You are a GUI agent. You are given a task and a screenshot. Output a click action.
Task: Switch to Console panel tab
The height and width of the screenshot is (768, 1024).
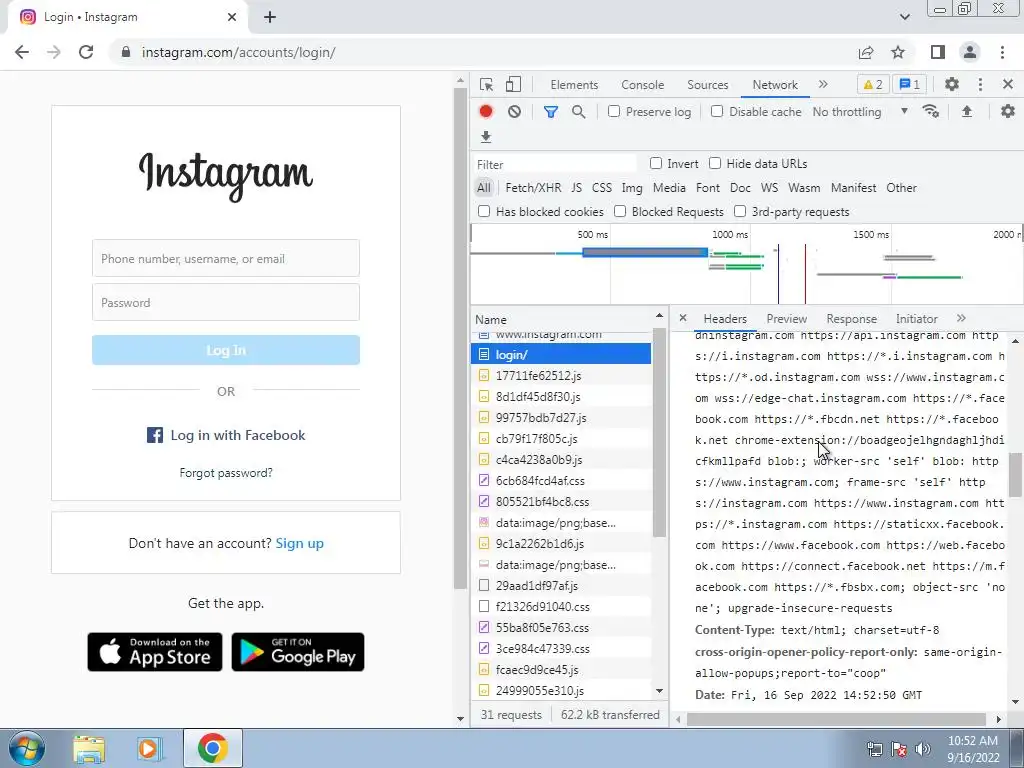(x=643, y=85)
